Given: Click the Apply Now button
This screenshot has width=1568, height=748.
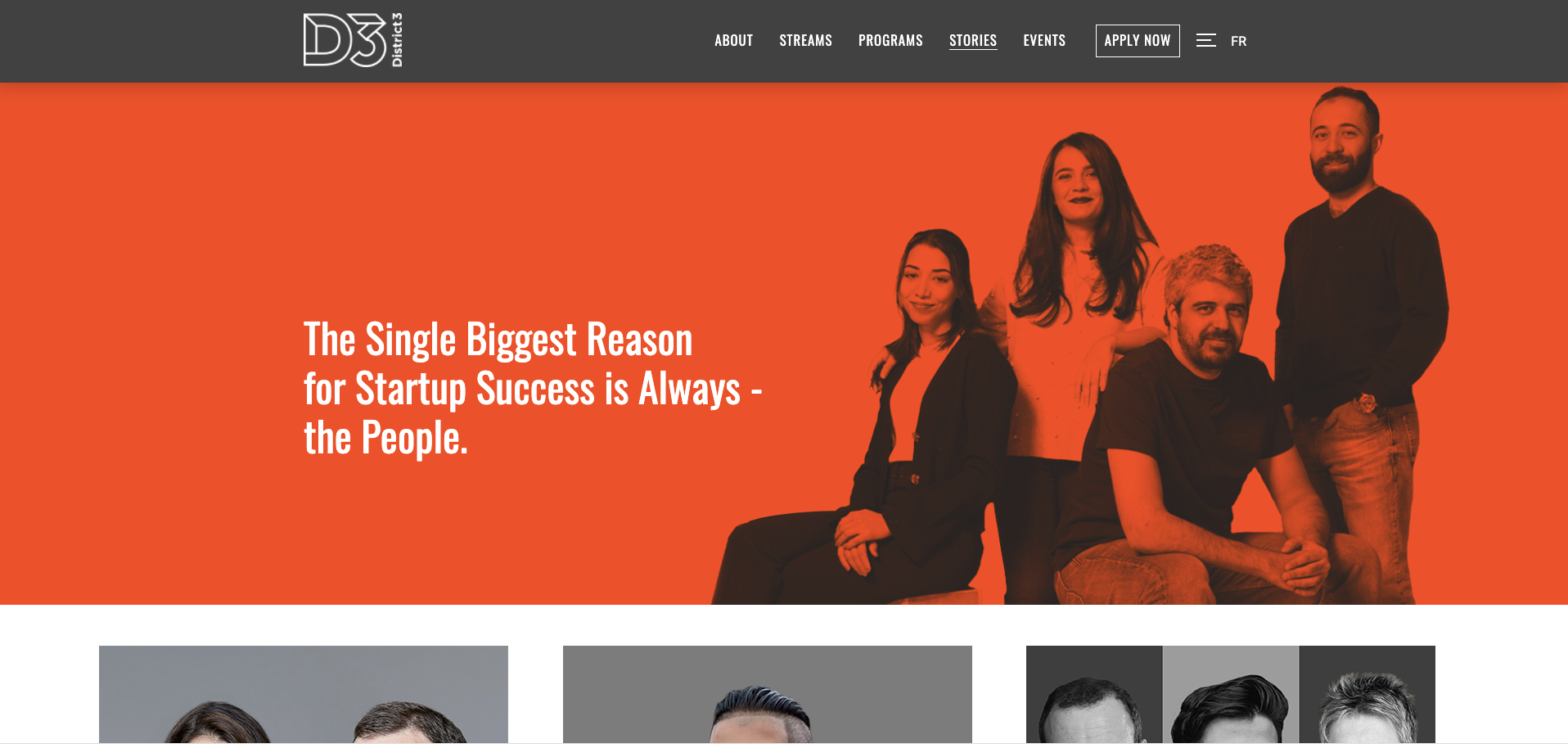Looking at the screenshot, I should click(x=1138, y=41).
